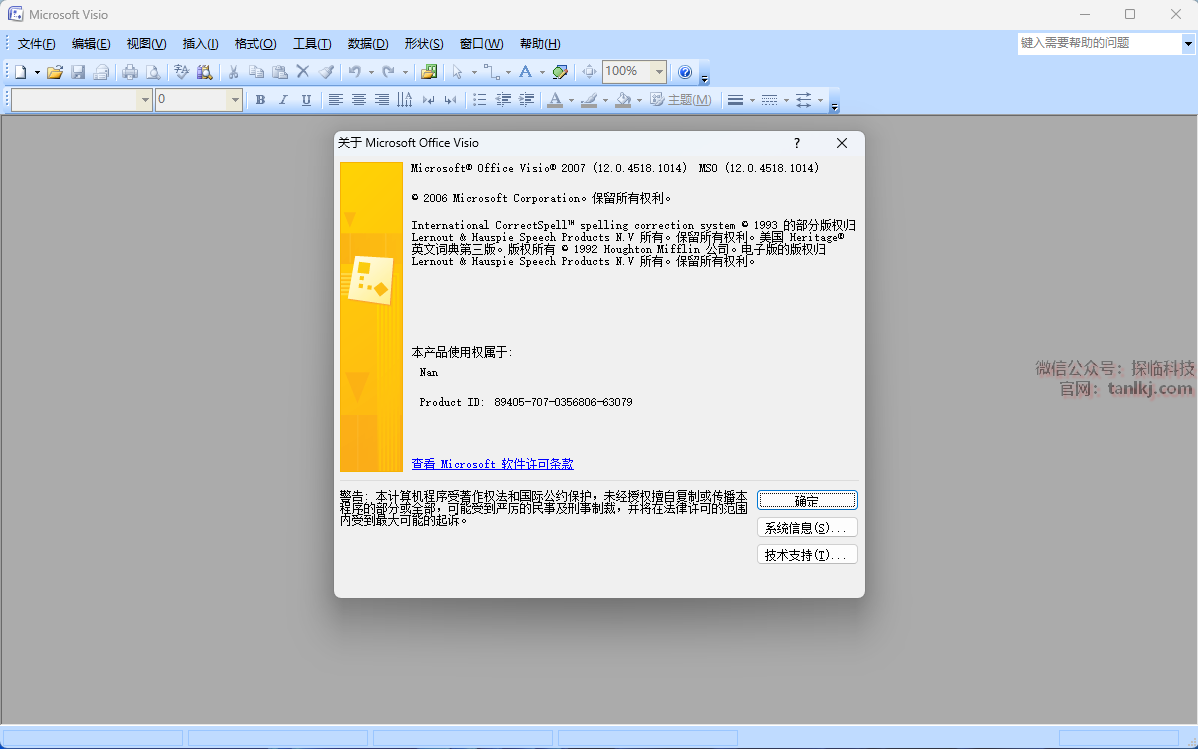This screenshot has width=1198, height=749.
Task: Click the help question search box
Action: 1099,43
